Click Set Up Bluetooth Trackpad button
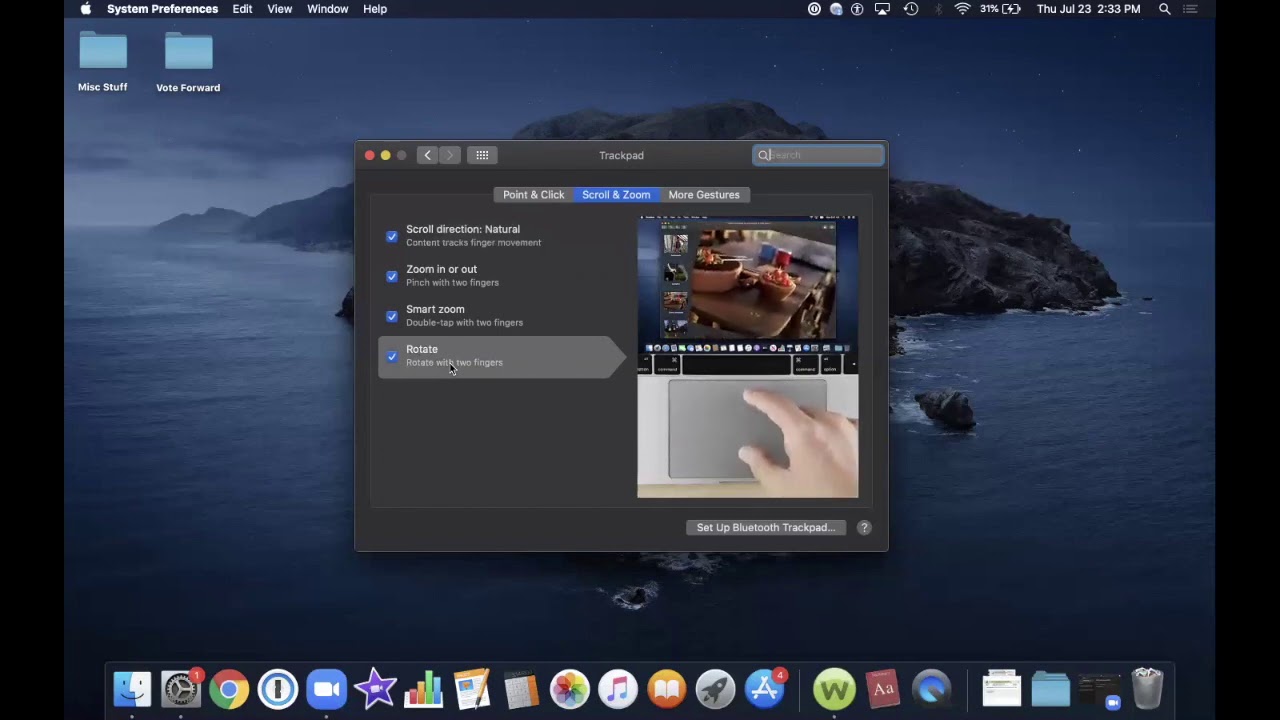1280x720 pixels. [x=766, y=527]
